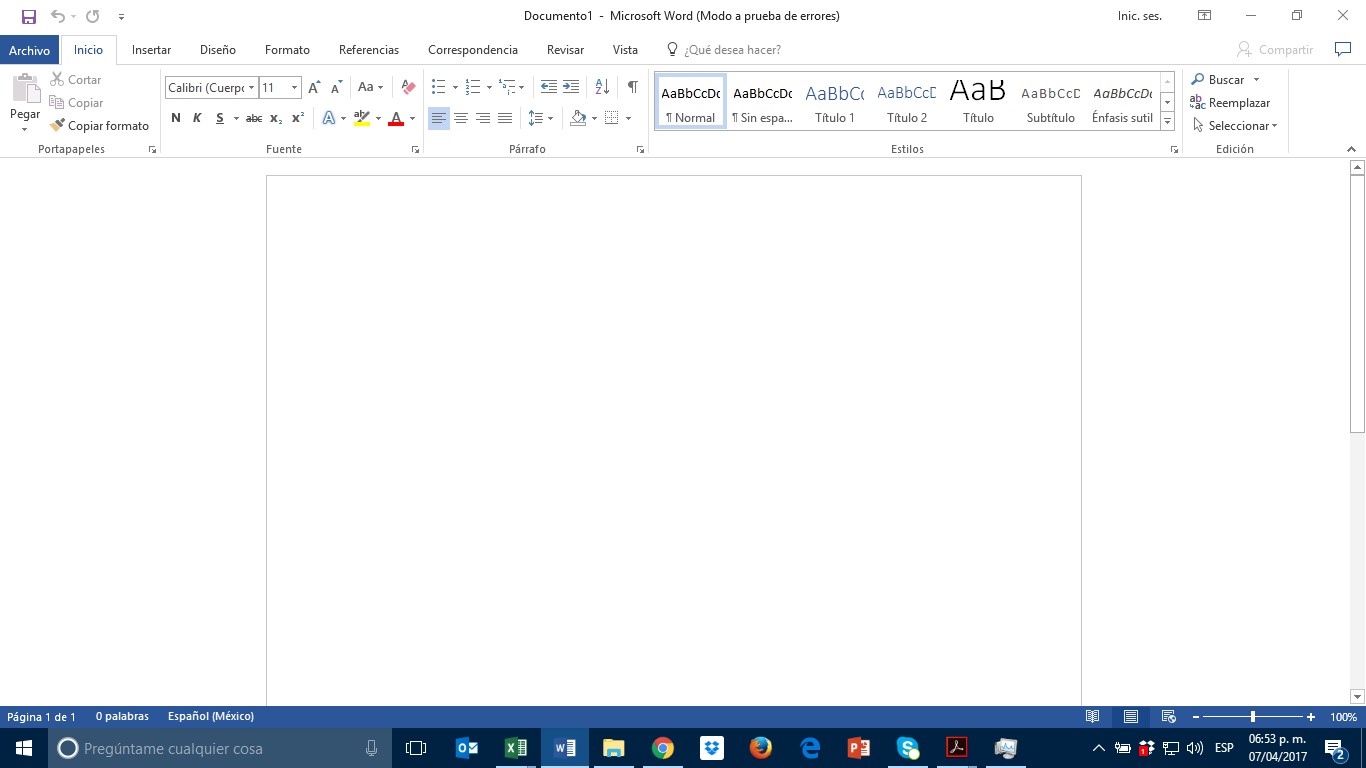The image size is (1366, 768).
Task: Apply superscript formatting x²
Action: coord(298,118)
